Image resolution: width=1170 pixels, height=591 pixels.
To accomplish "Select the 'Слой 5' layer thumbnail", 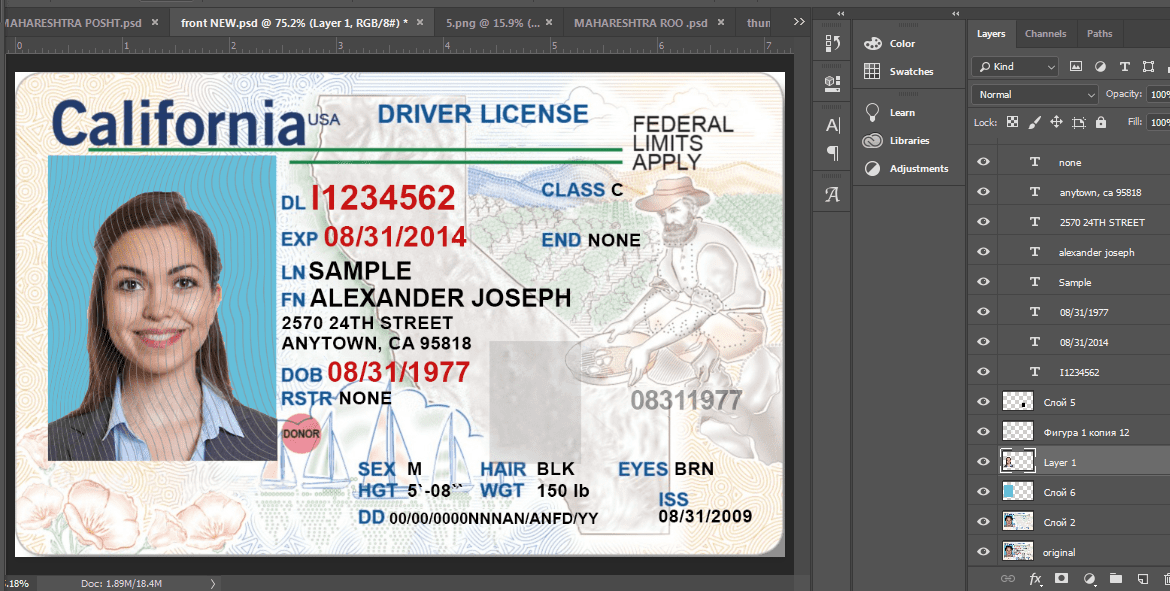I will click(1017, 402).
